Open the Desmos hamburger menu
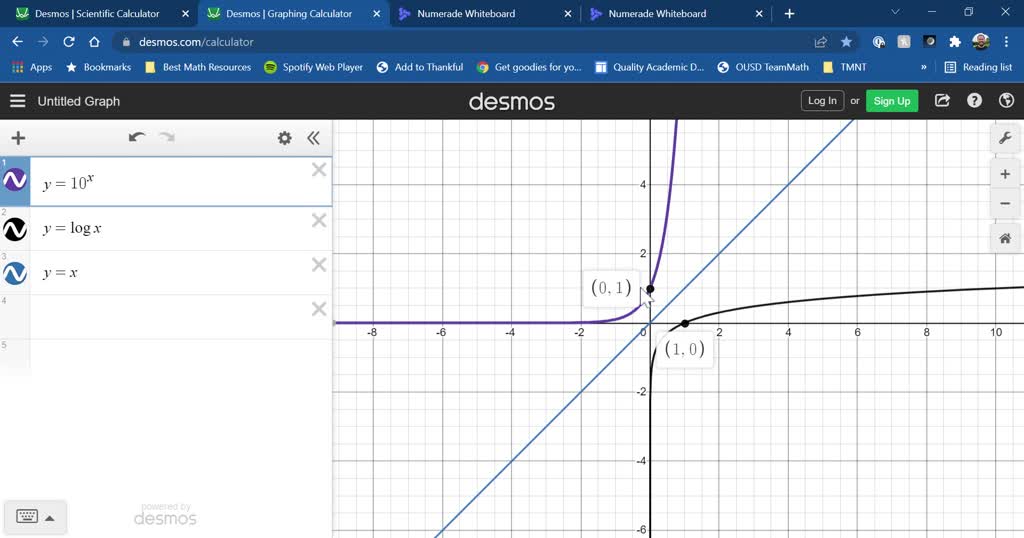1024x538 pixels. [18, 101]
